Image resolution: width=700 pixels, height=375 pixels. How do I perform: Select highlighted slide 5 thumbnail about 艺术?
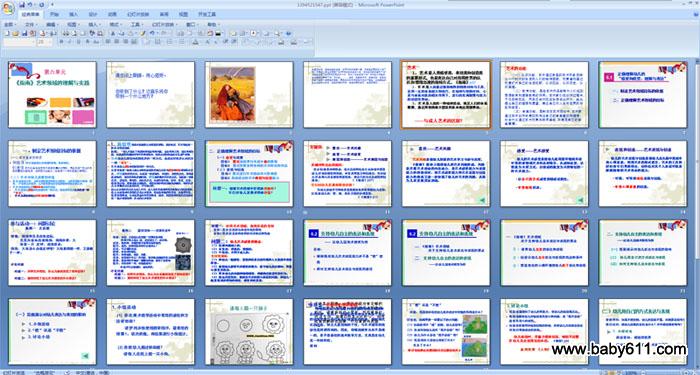coord(446,95)
